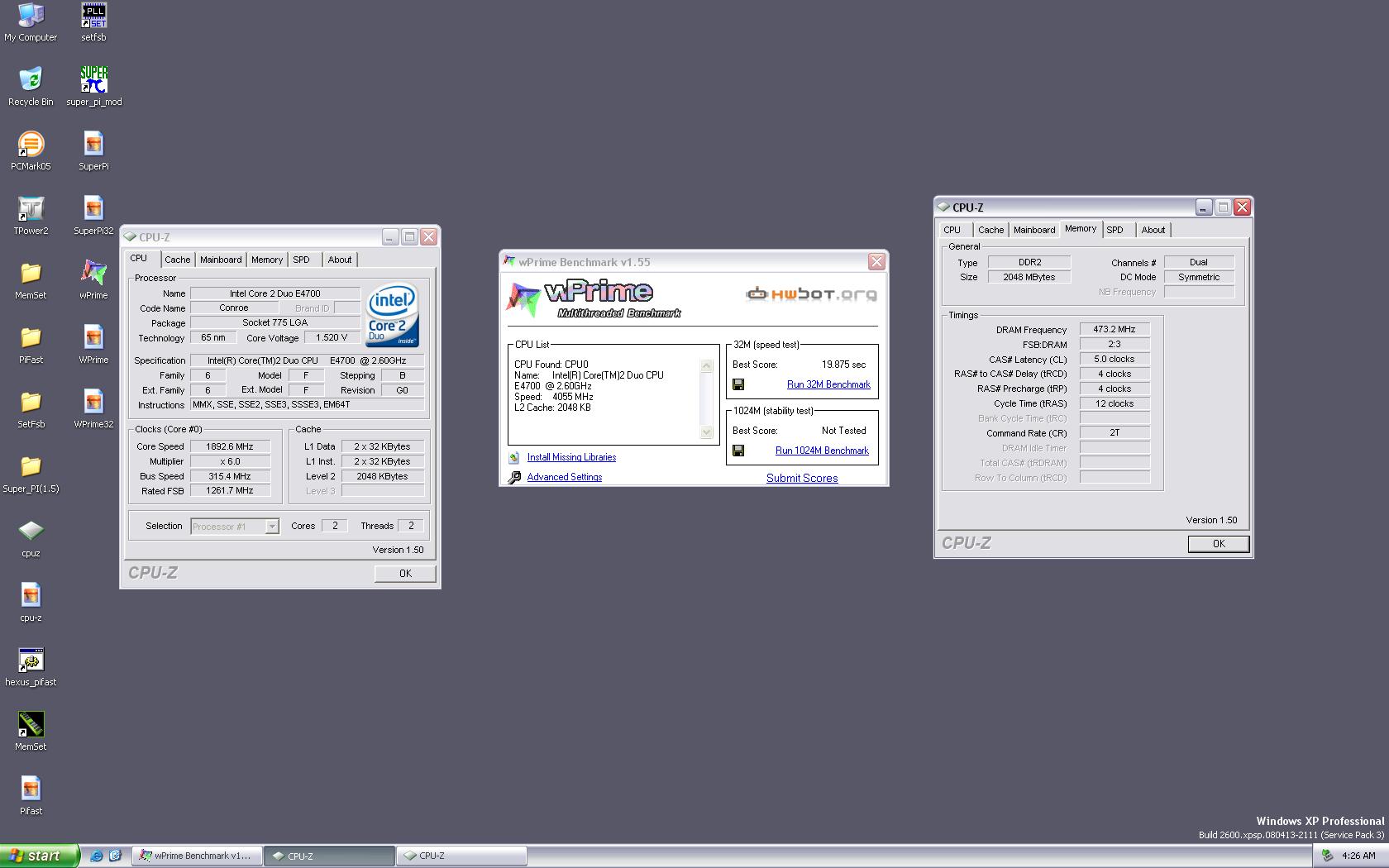Click OK in the left CPU-Z window
Viewport: 1389px width, 868px height.
(405, 574)
